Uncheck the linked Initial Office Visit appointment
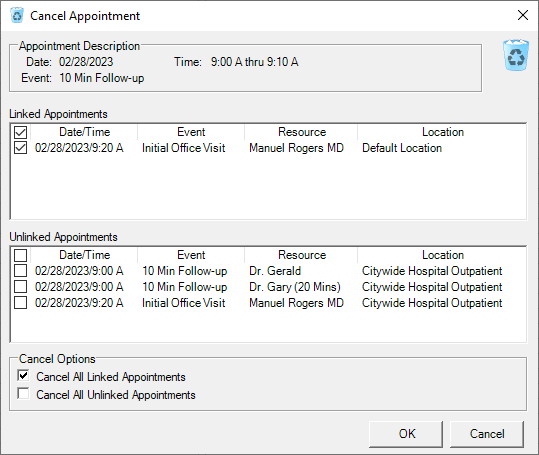This screenshot has height=455, width=539. [x=21, y=148]
